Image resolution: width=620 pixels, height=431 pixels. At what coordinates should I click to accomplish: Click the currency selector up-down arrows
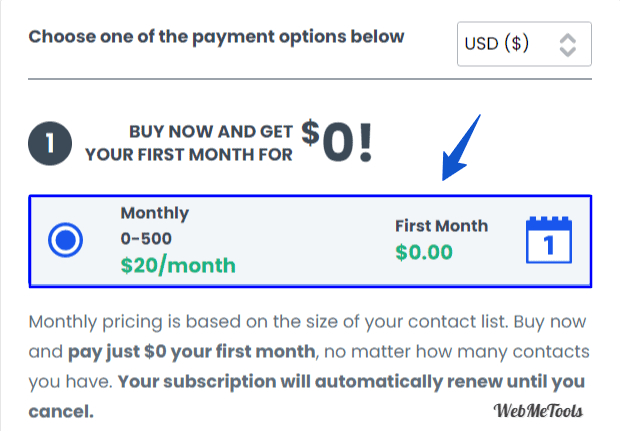click(568, 45)
